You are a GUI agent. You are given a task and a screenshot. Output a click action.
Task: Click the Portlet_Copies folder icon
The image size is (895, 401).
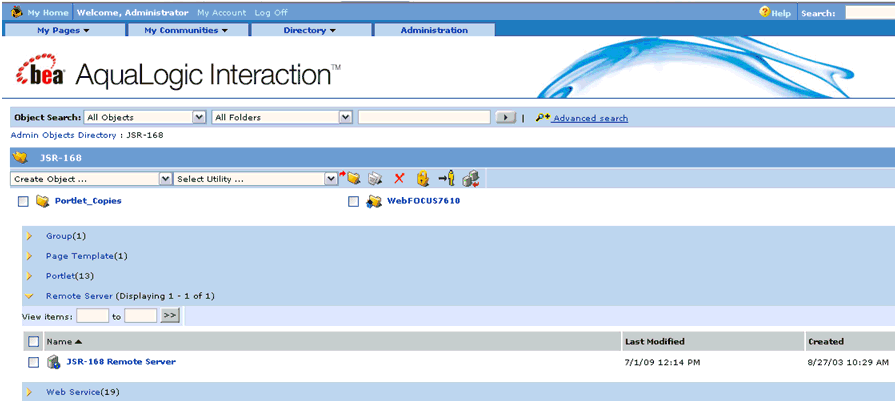42,201
